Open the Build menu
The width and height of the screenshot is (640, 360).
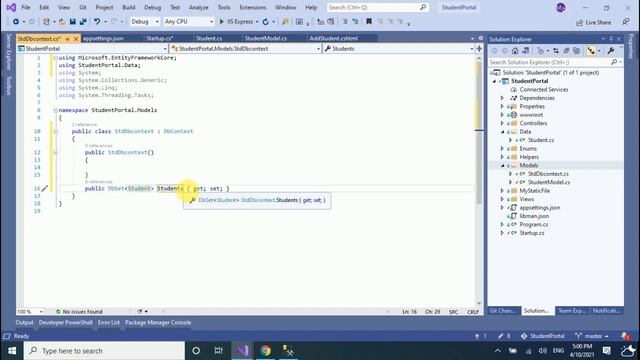point(129,7)
